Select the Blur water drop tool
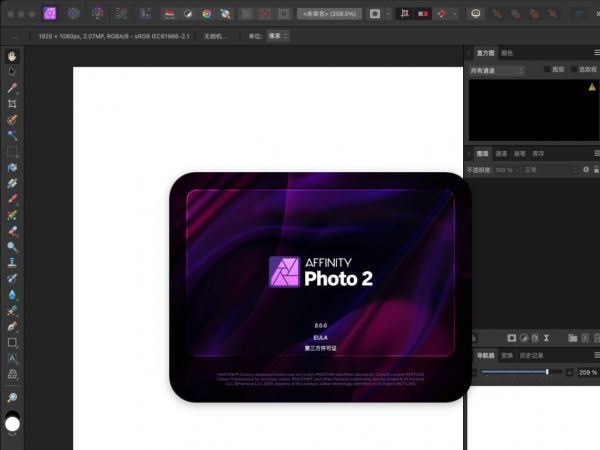The height and width of the screenshot is (450, 600). [x=12, y=295]
